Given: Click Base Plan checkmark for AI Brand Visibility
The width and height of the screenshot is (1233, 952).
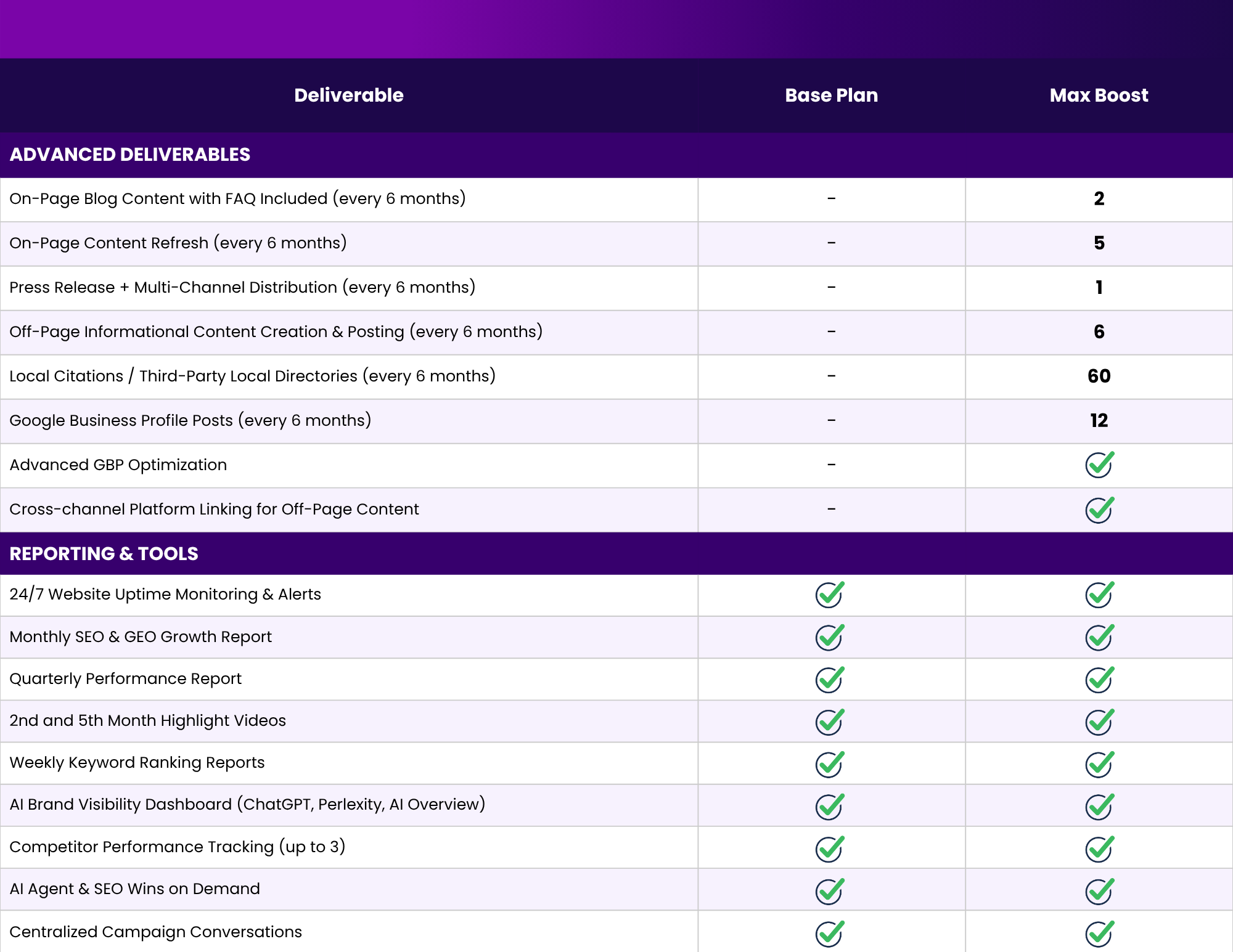Looking at the screenshot, I should point(829,806).
